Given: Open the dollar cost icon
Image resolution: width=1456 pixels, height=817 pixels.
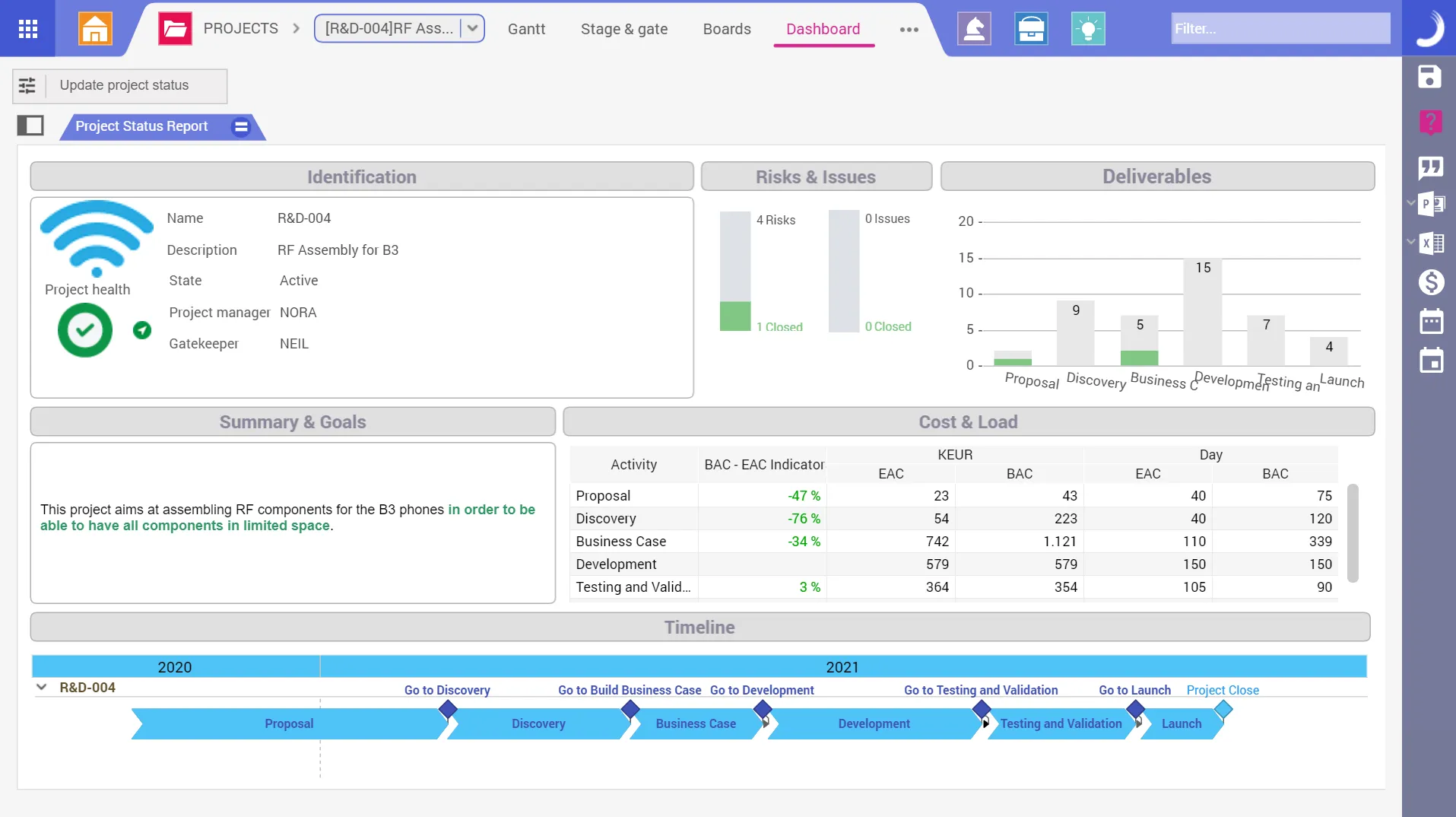Looking at the screenshot, I should 1431,282.
